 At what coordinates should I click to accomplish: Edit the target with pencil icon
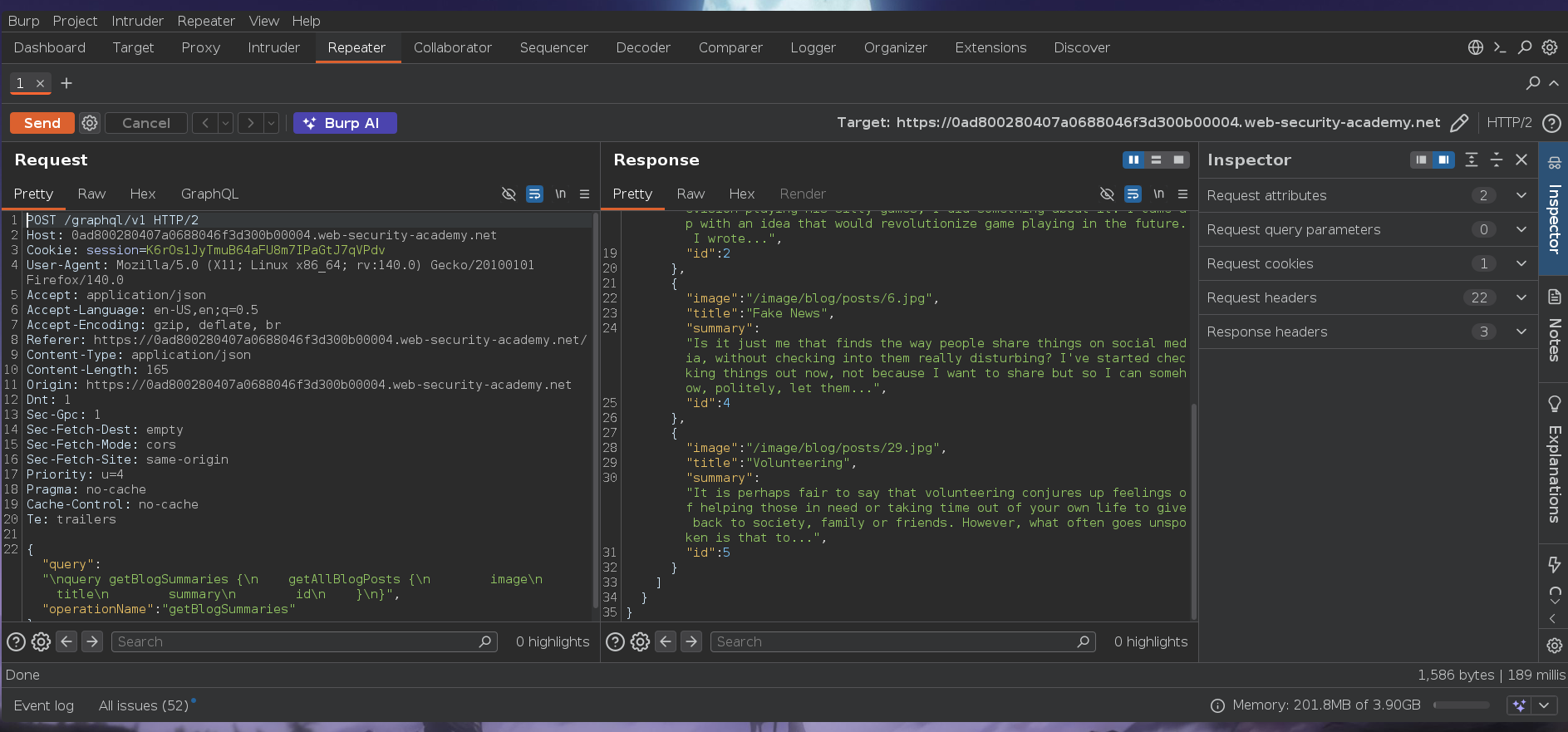(1458, 123)
